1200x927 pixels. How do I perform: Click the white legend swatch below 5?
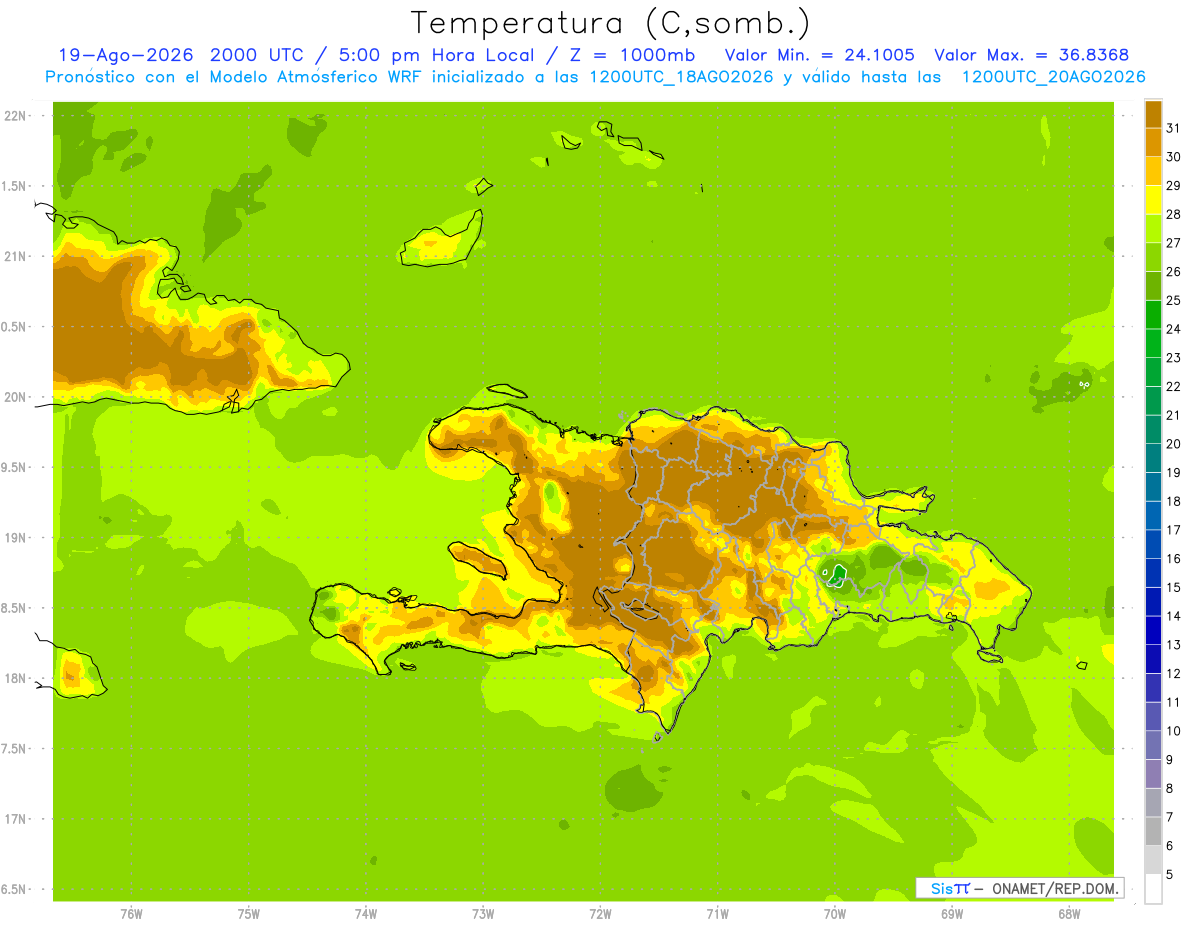(x=1153, y=889)
